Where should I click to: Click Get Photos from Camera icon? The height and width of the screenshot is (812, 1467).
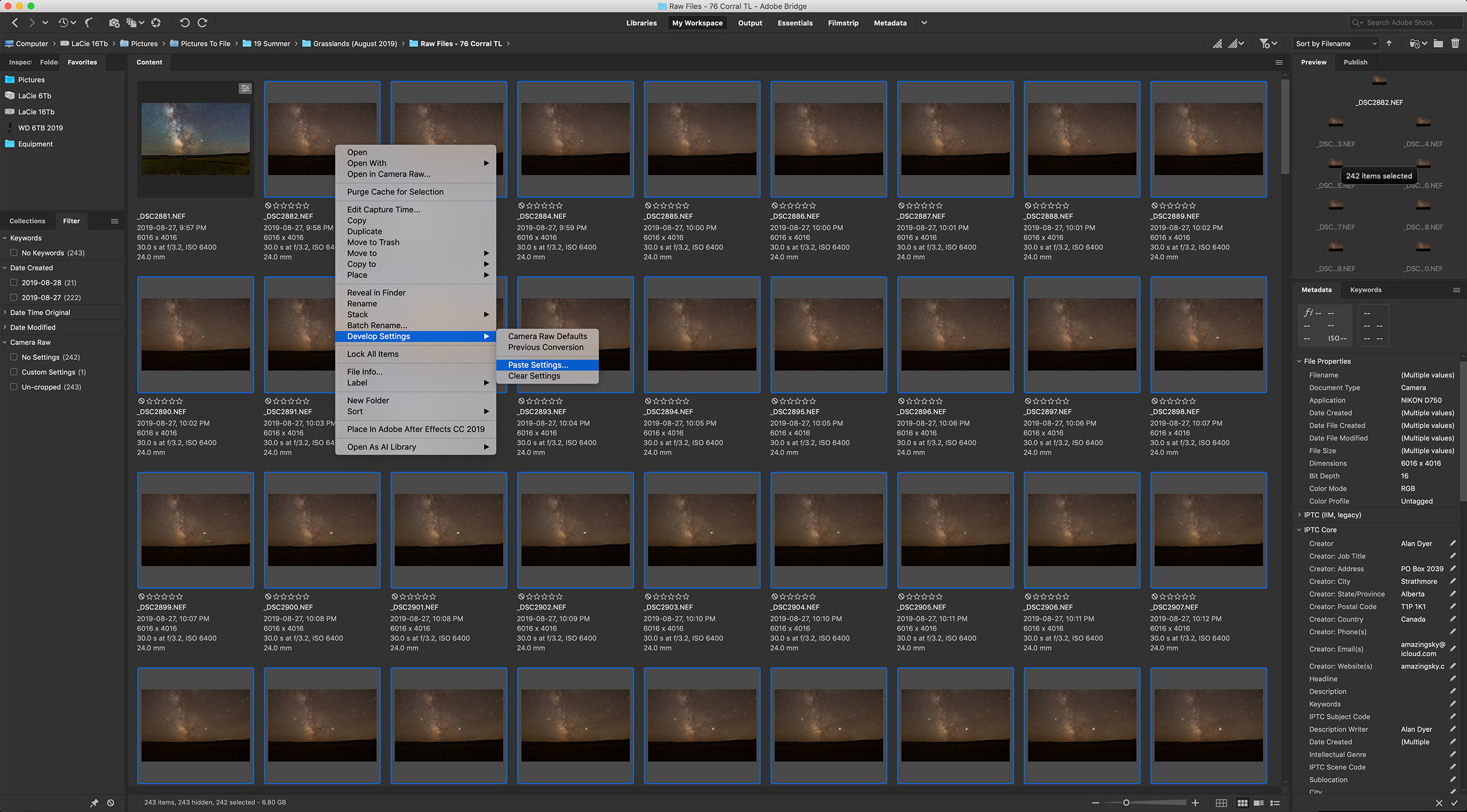[x=114, y=23]
